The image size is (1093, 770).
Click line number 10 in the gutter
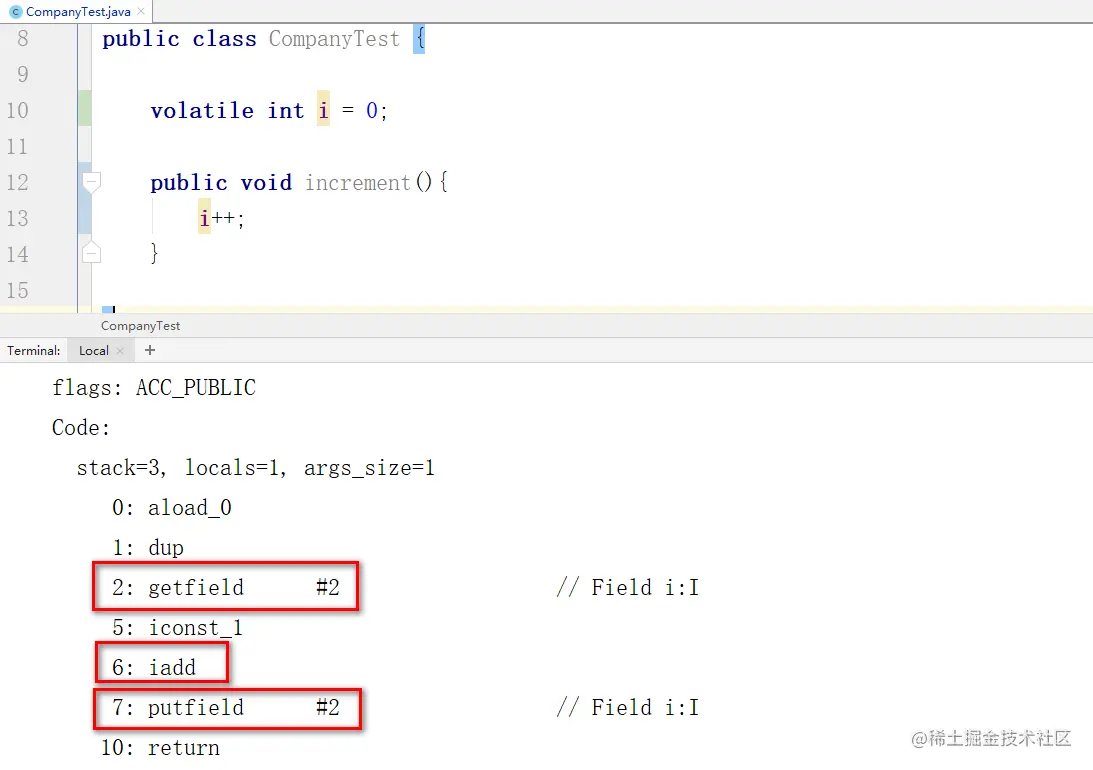17,110
